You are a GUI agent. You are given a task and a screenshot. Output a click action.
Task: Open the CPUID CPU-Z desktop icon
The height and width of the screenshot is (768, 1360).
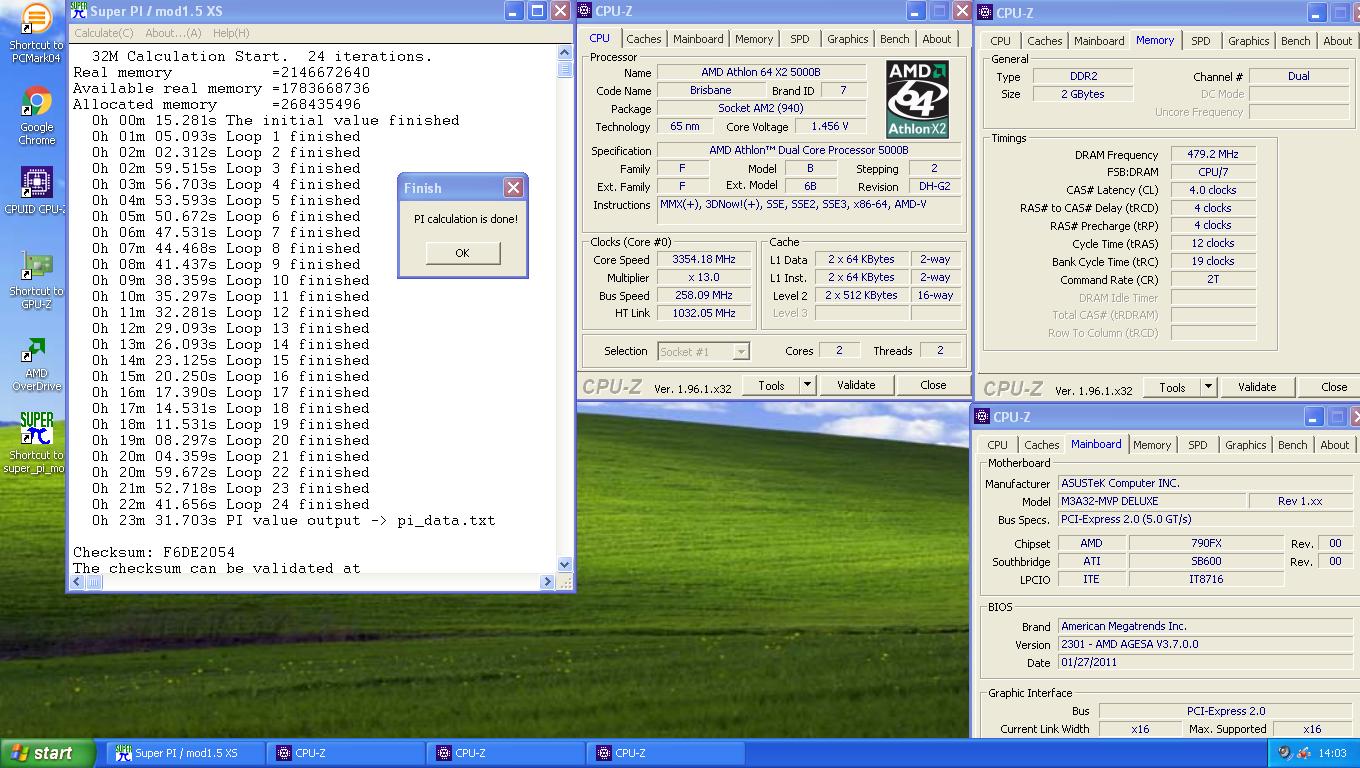(36, 190)
